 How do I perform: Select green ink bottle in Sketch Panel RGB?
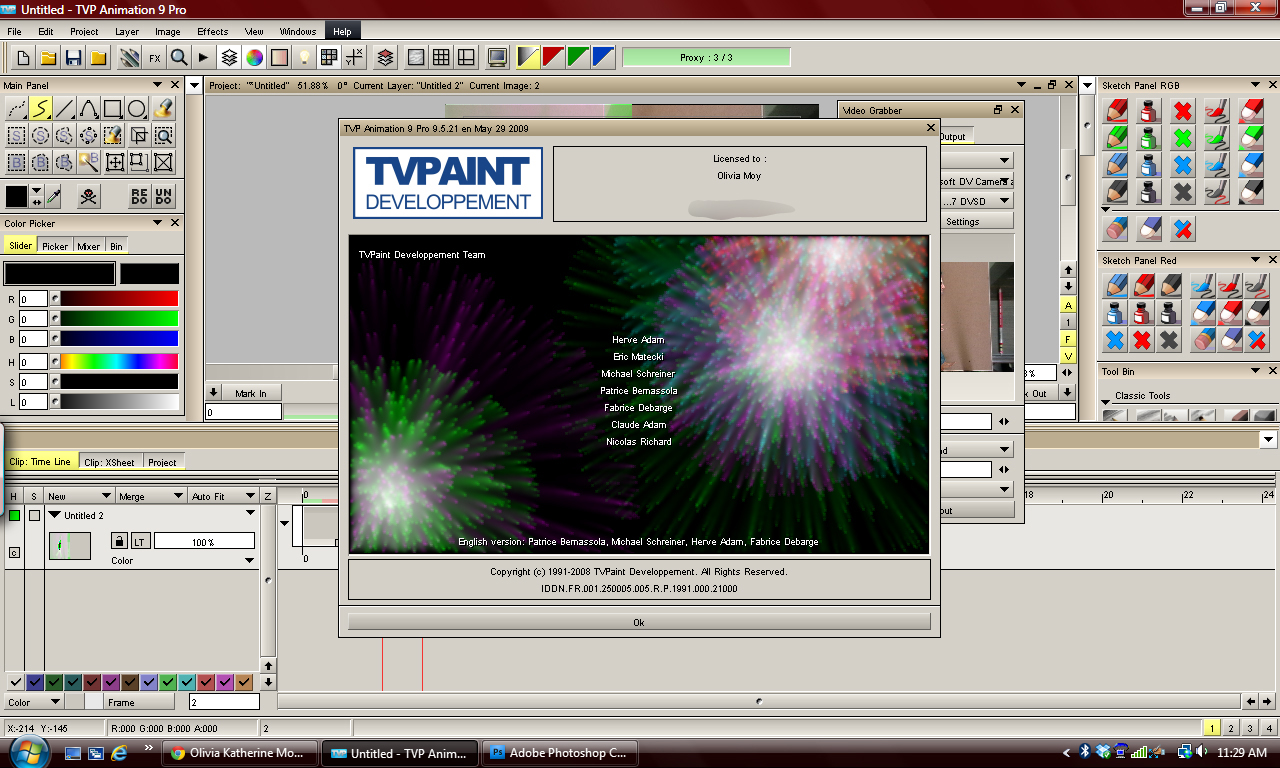pos(1150,137)
